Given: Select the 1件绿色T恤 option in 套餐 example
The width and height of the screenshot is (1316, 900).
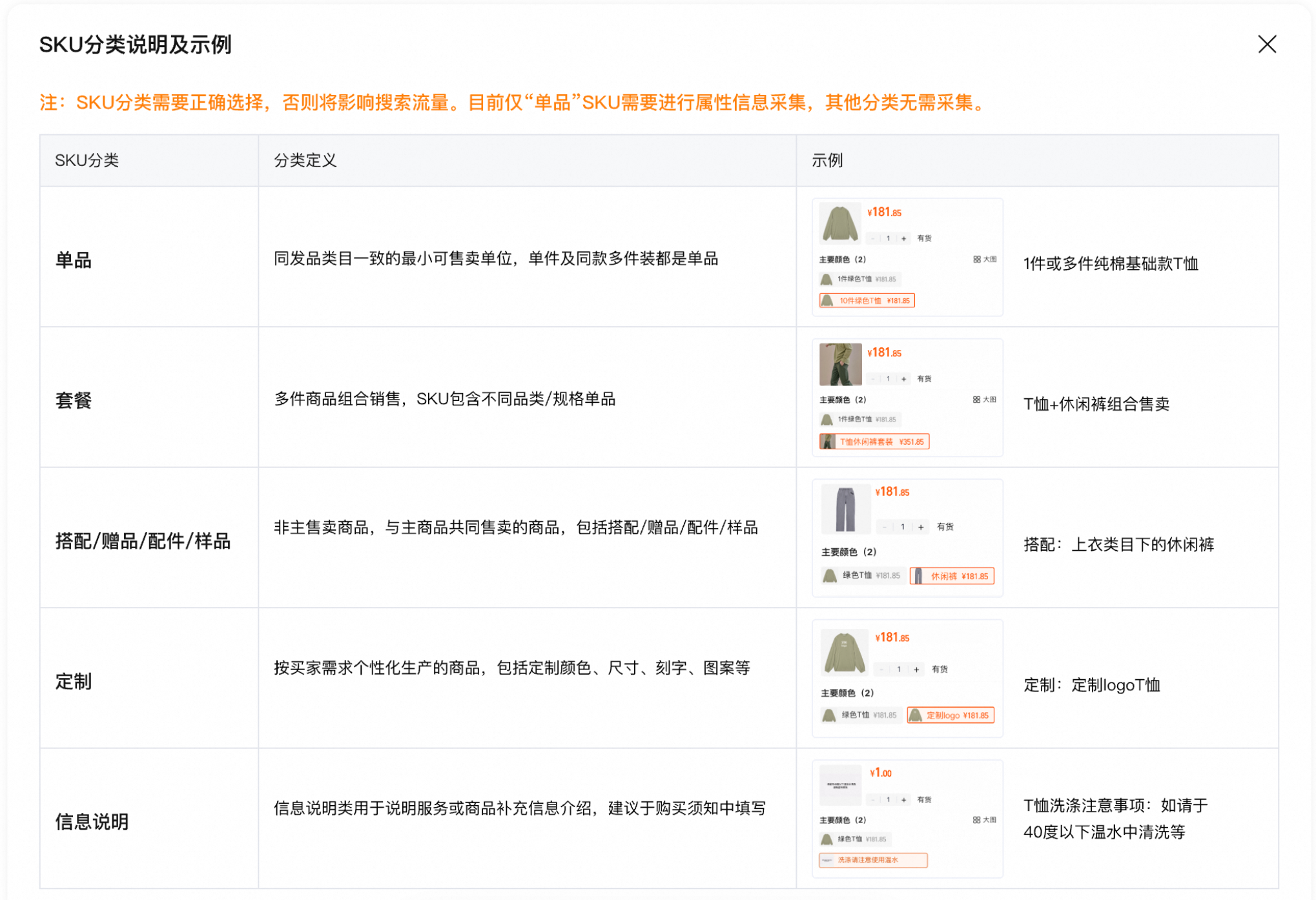Looking at the screenshot, I should pyautogui.click(x=859, y=419).
